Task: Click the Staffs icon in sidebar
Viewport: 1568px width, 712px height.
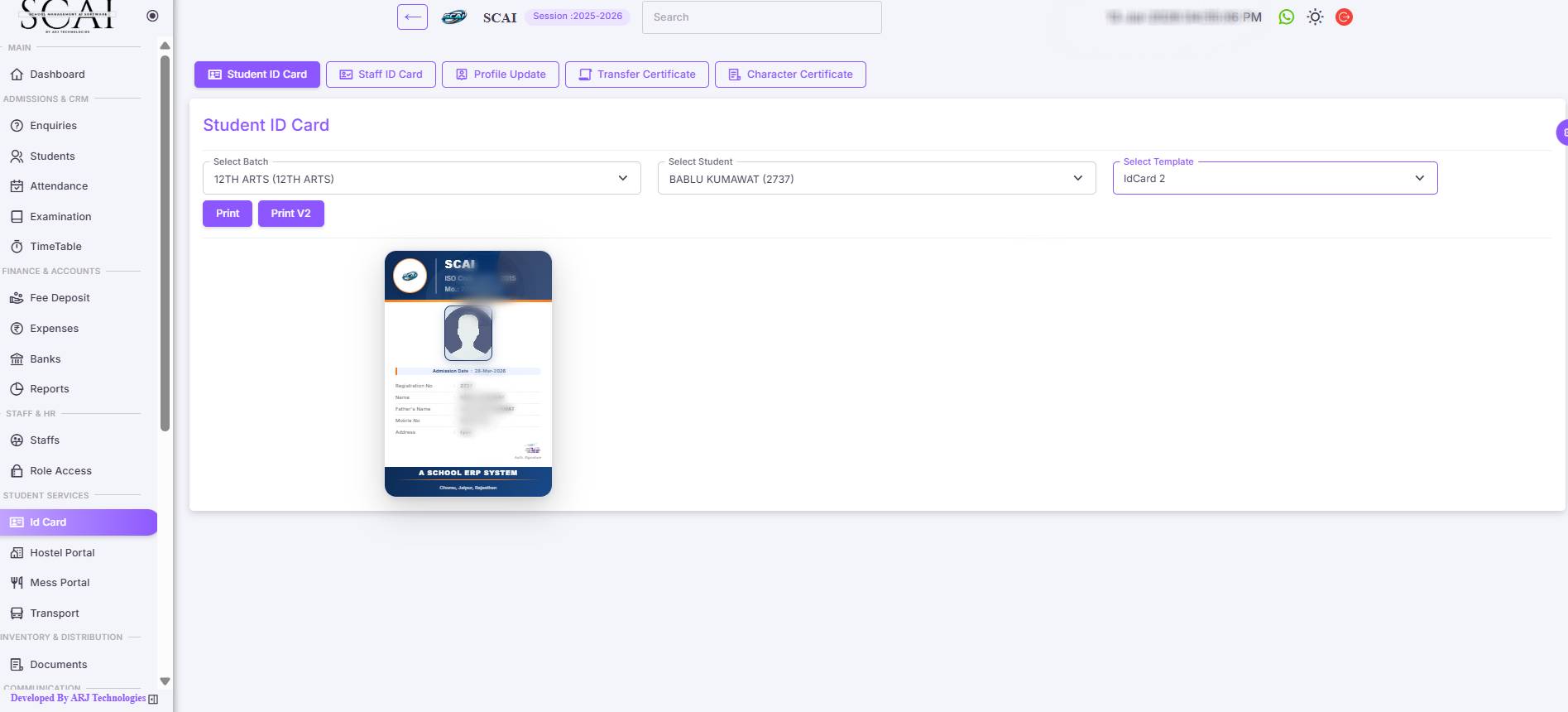Action: (17, 440)
